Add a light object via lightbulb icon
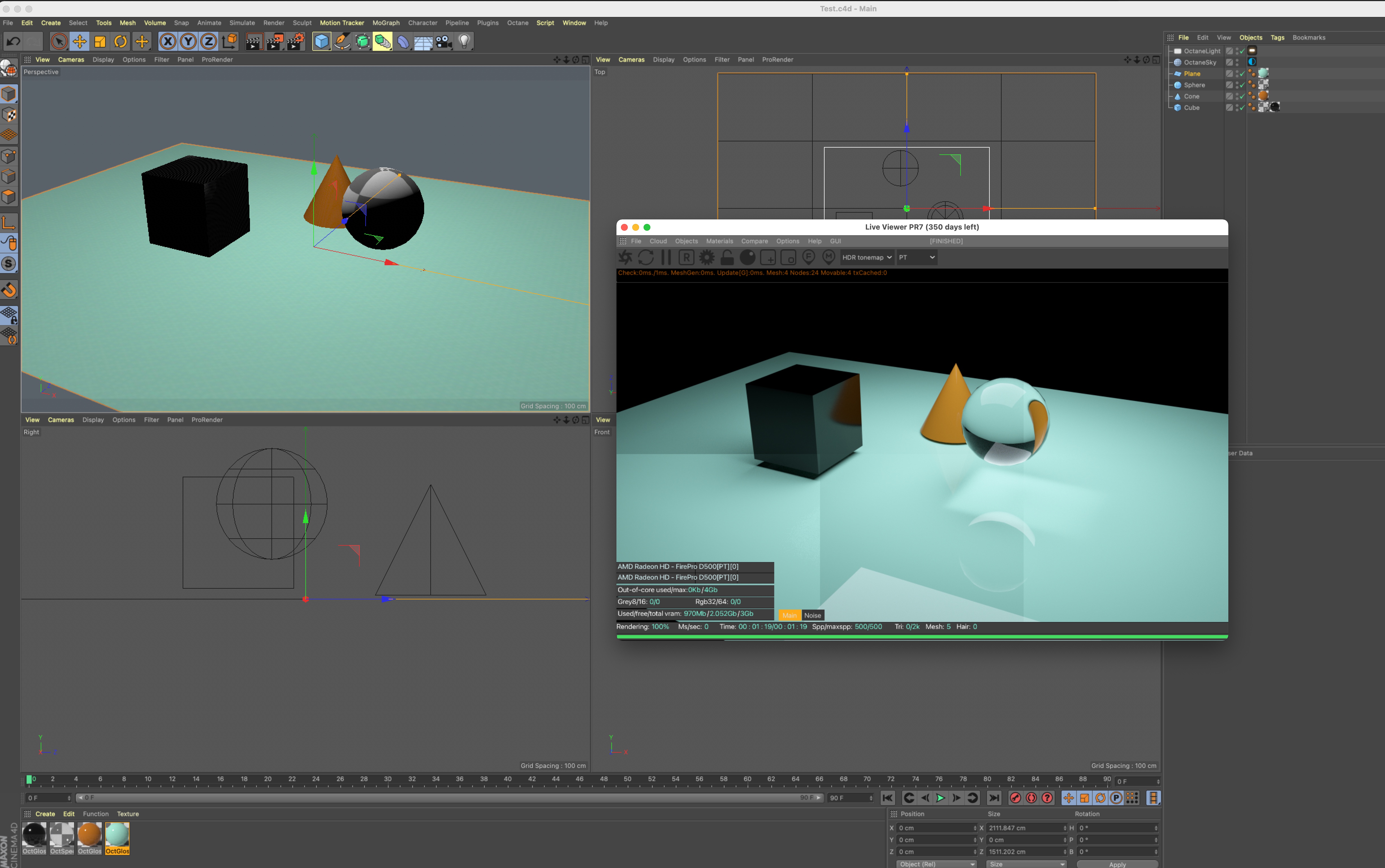The image size is (1385, 868). tap(464, 41)
